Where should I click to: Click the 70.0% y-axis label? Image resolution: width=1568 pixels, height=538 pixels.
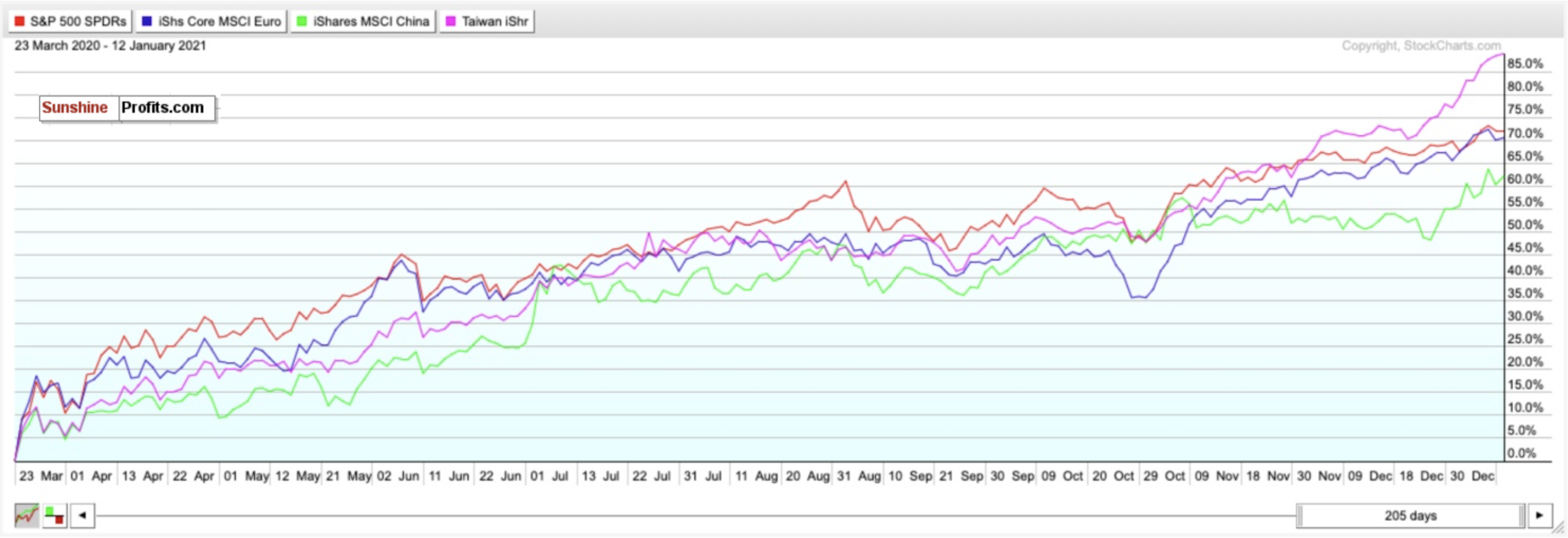tap(1525, 134)
